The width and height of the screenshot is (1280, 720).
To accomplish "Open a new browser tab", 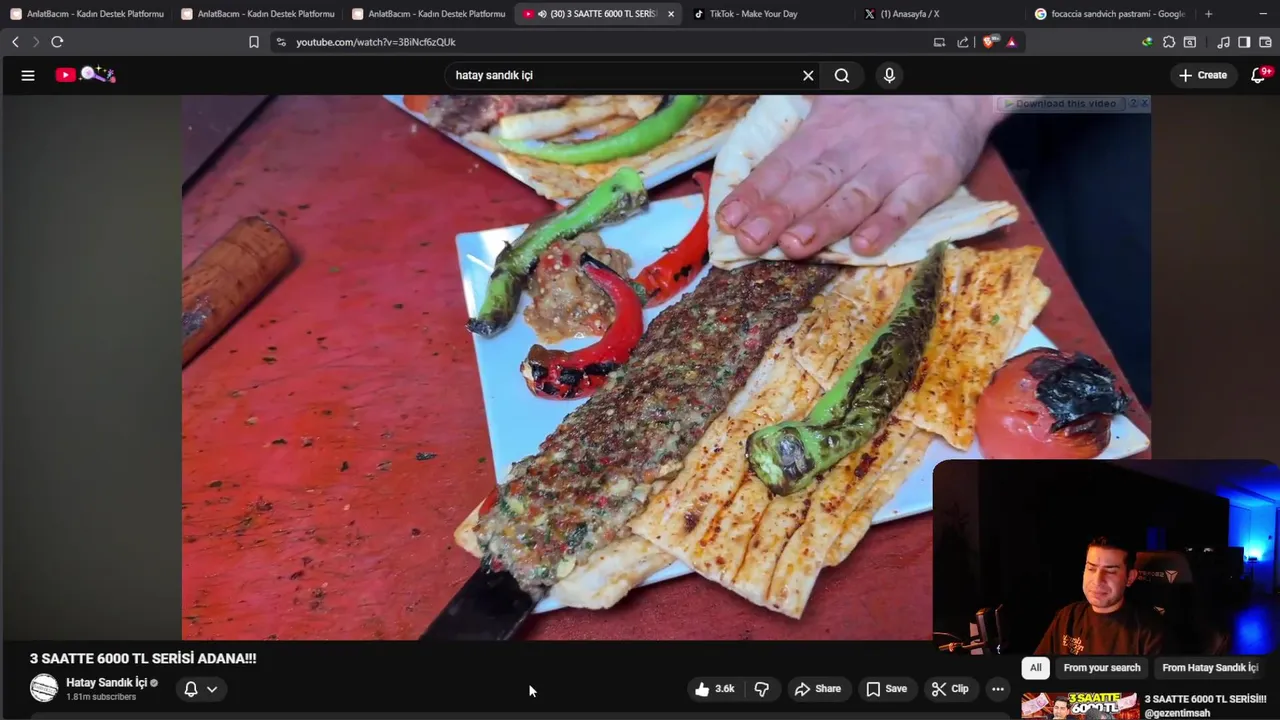I will click(x=1208, y=14).
